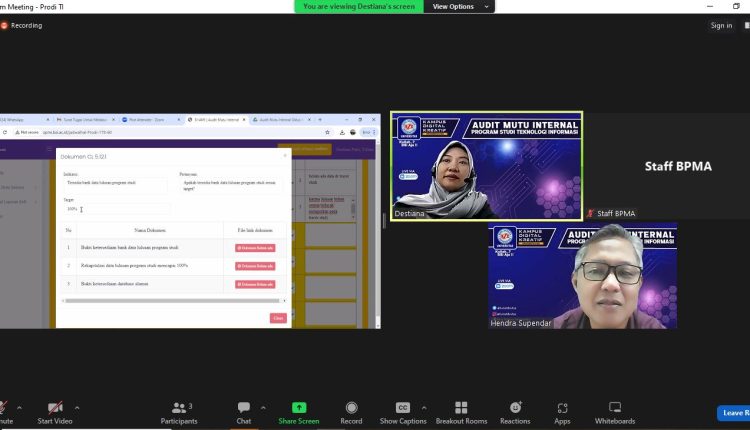Click right arrow of the dialog scrollbar

click(285, 301)
